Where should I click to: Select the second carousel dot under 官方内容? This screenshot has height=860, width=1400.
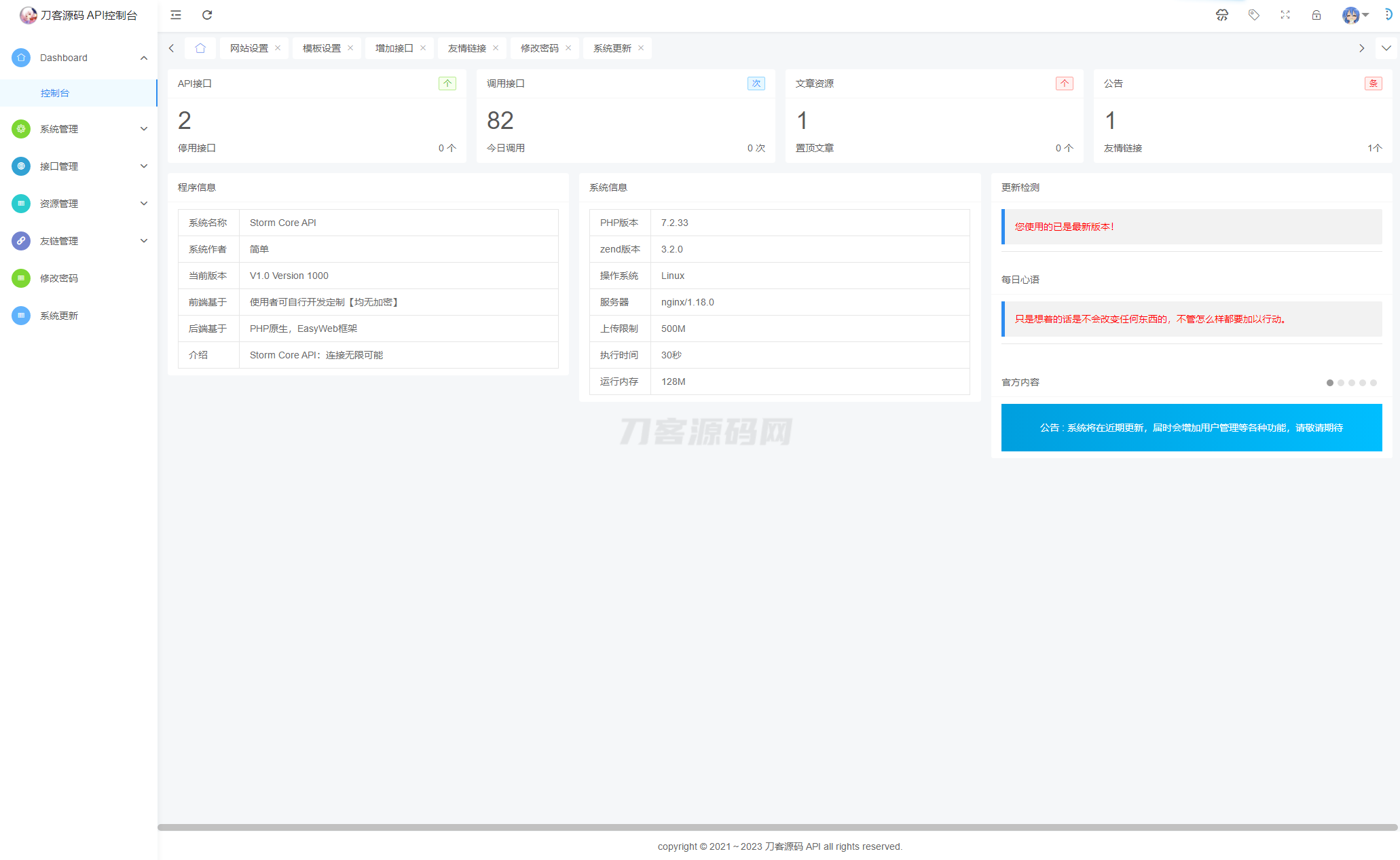tap(1341, 383)
